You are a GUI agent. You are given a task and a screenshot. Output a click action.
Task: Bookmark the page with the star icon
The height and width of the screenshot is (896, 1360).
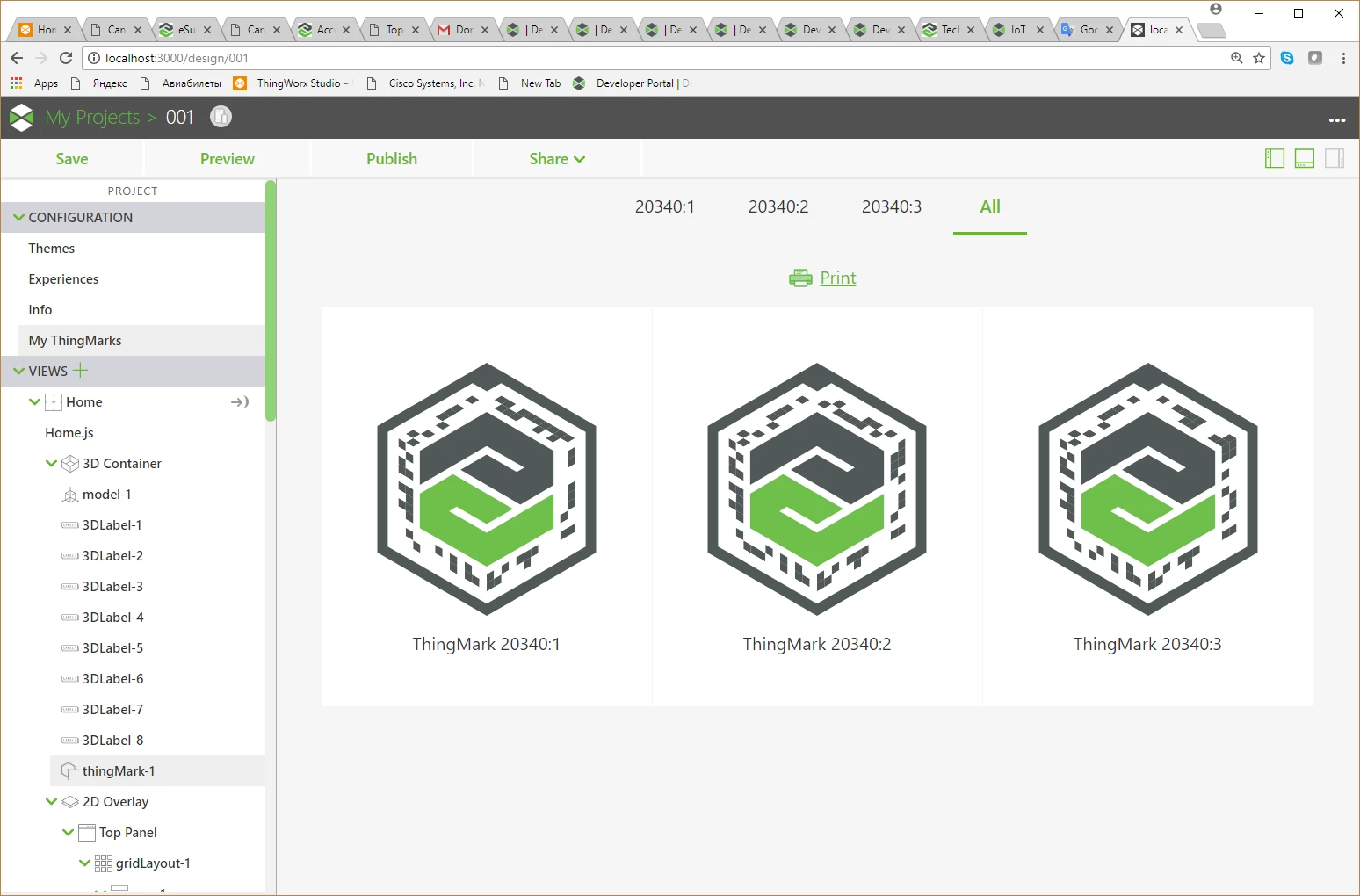1259,58
